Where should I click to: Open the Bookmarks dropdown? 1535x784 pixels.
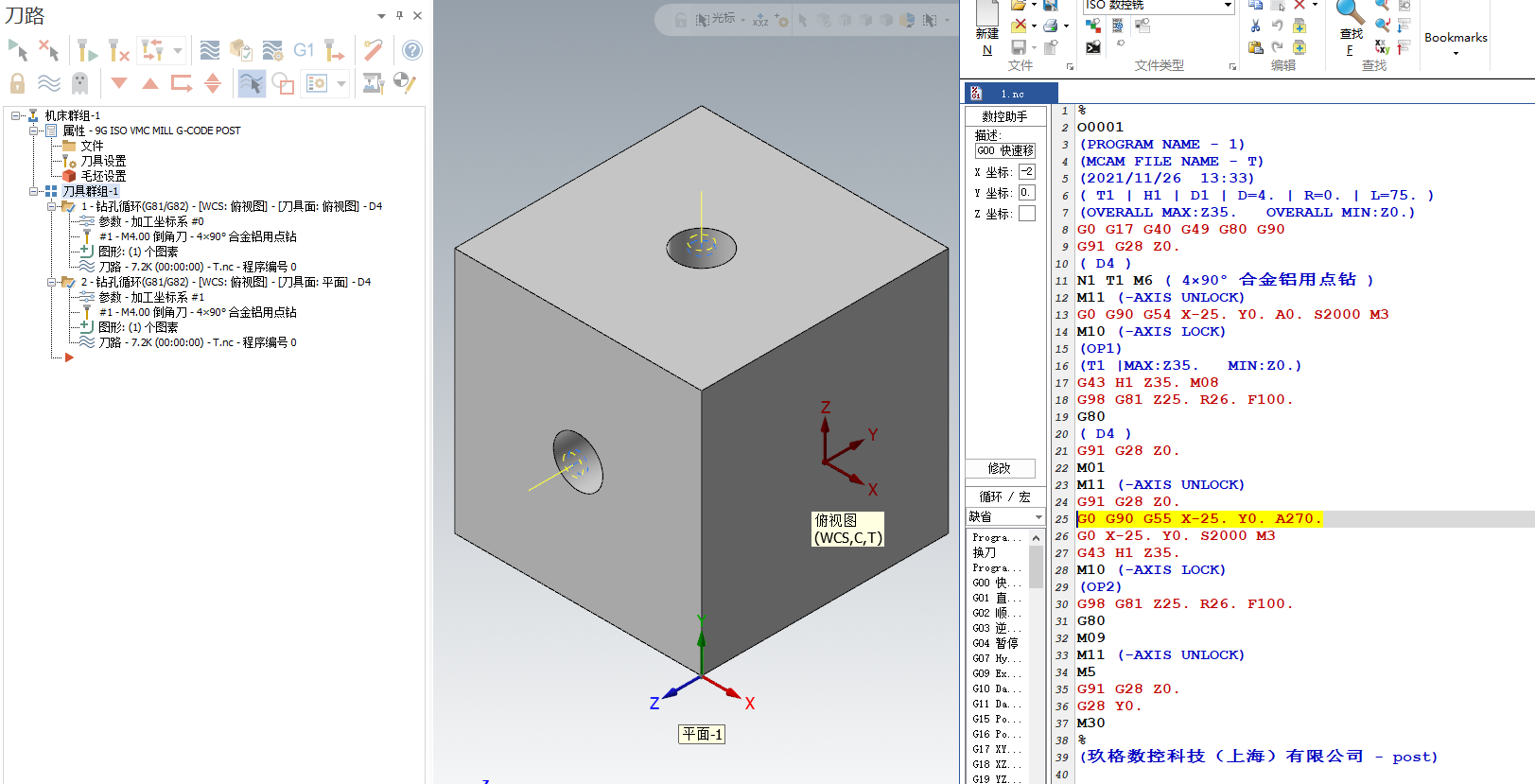tap(1456, 43)
